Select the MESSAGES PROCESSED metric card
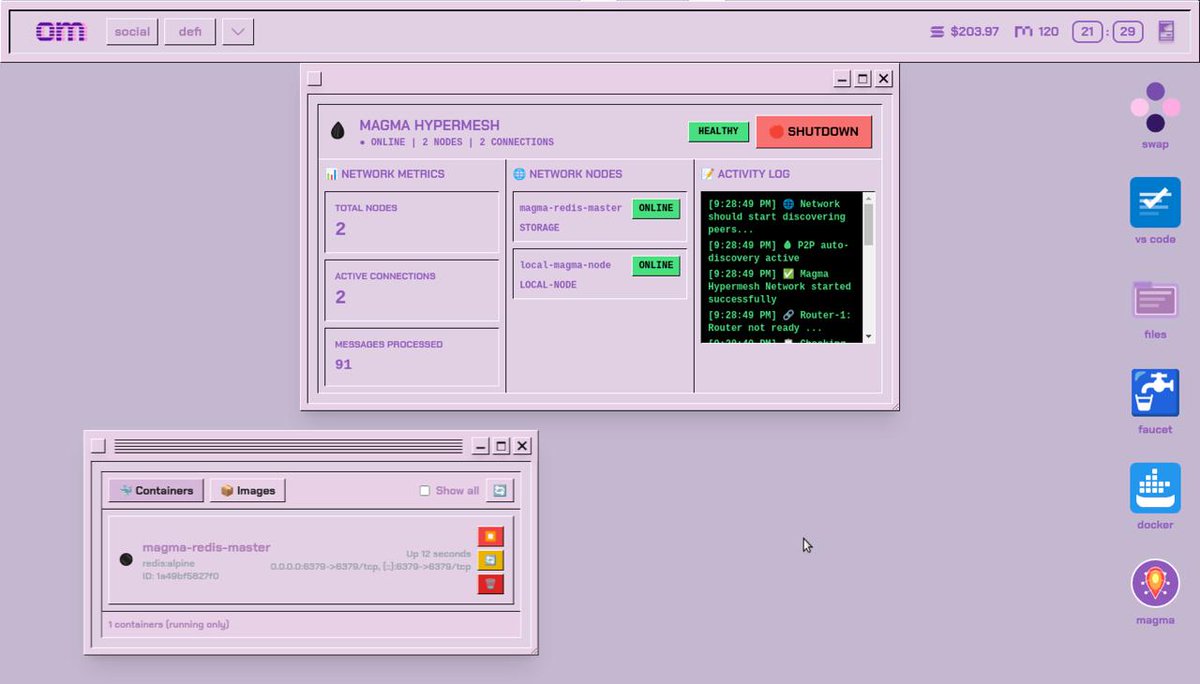The height and width of the screenshot is (684, 1200). click(412, 357)
